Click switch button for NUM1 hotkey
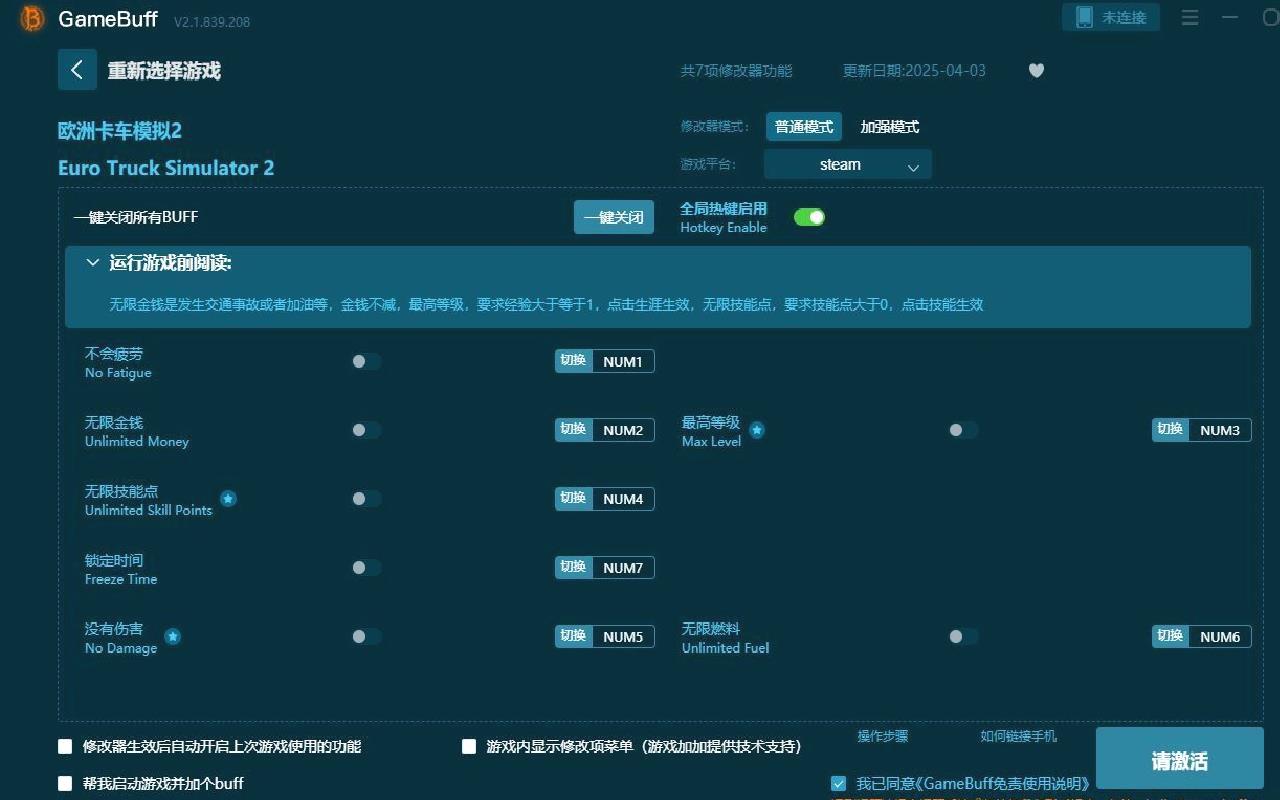1280x800 pixels. [x=573, y=361]
